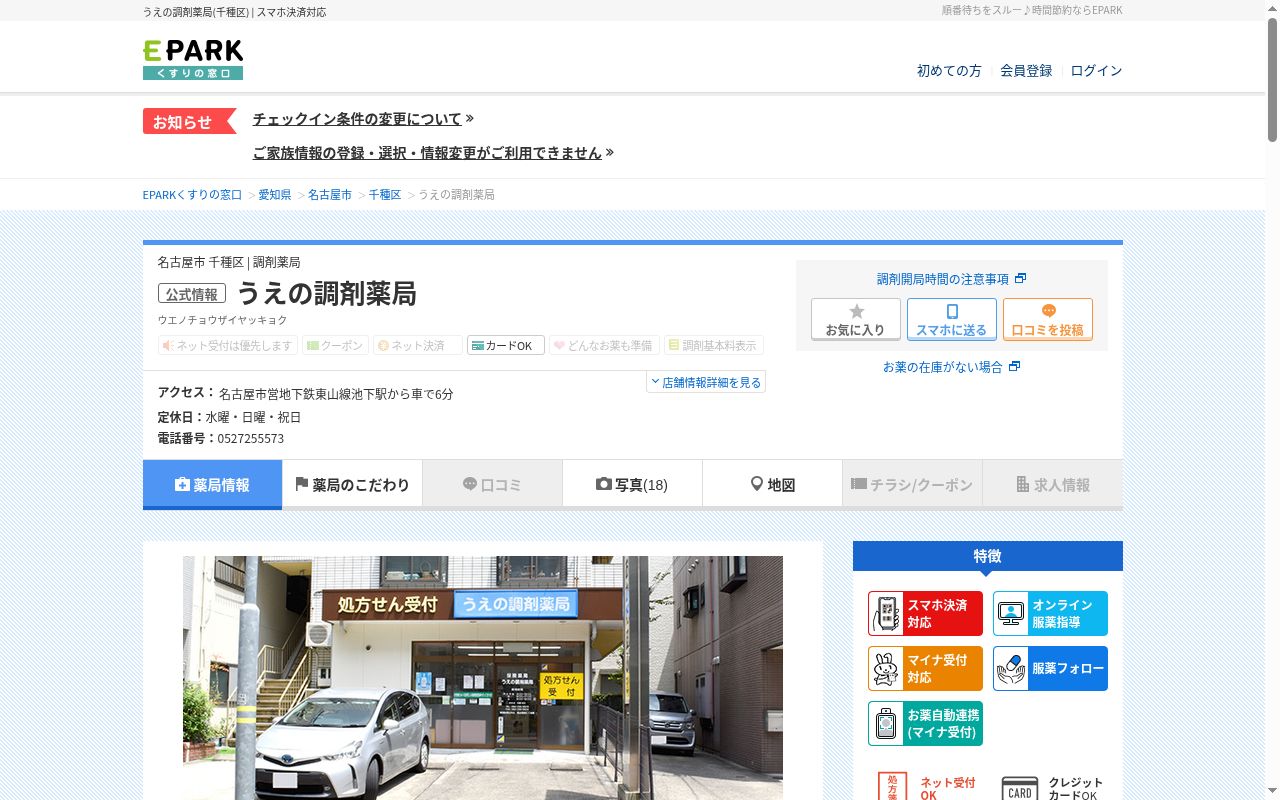This screenshot has height=800, width=1280.
Task: Click the マイナ受付対応 feature badge
Action: pos(925,668)
